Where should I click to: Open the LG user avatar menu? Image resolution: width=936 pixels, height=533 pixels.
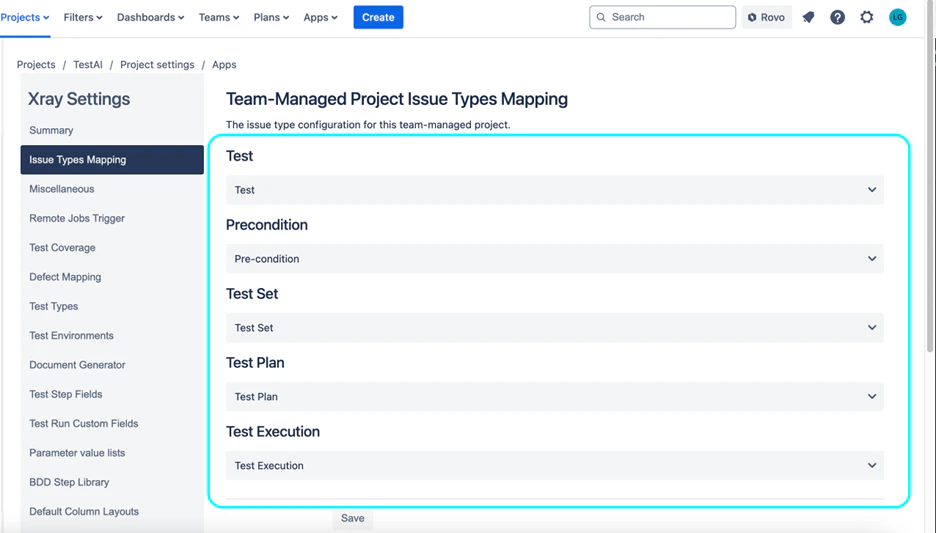click(x=897, y=17)
